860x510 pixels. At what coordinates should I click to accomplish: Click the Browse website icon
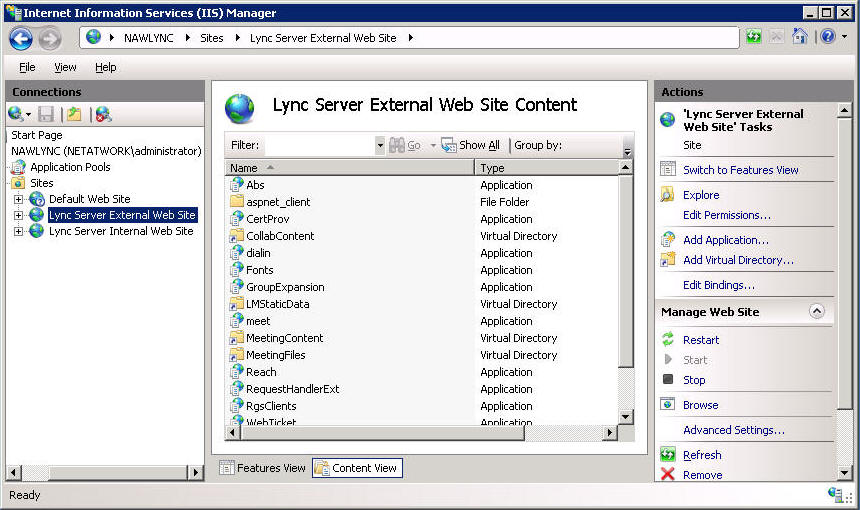pyautogui.click(x=668, y=405)
